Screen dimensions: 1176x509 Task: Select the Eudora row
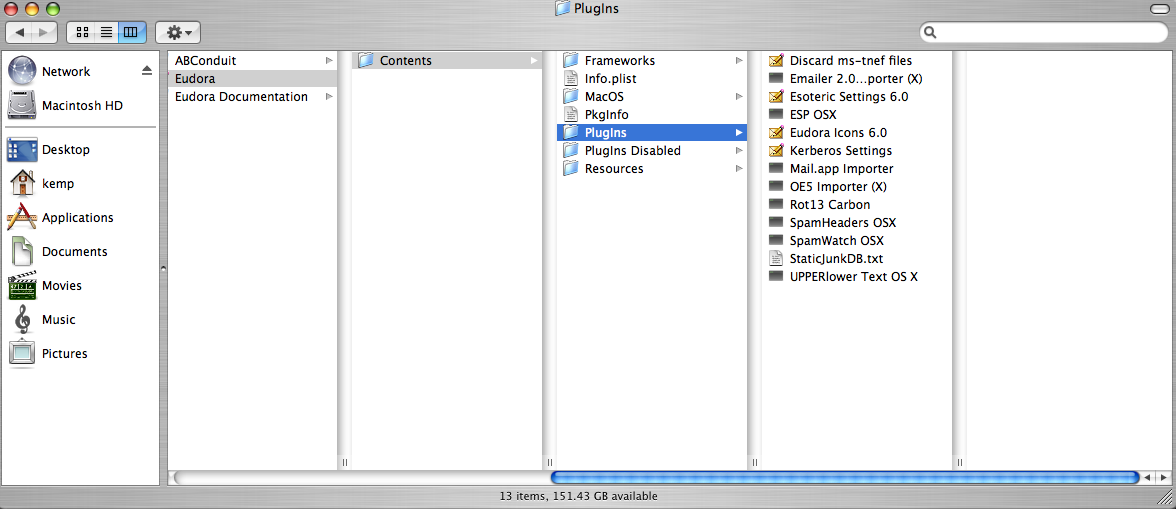253,78
